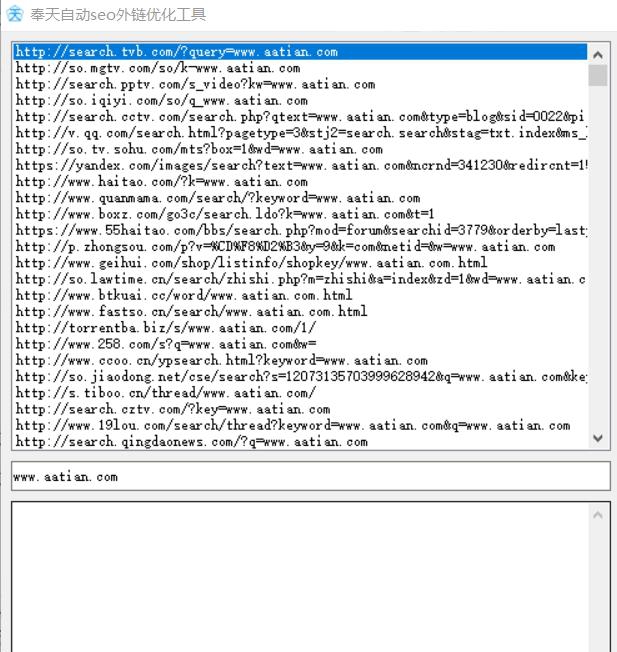Select the so.iqiyi.com URL row
Viewport: 617px width, 652px height.
coord(300,101)
